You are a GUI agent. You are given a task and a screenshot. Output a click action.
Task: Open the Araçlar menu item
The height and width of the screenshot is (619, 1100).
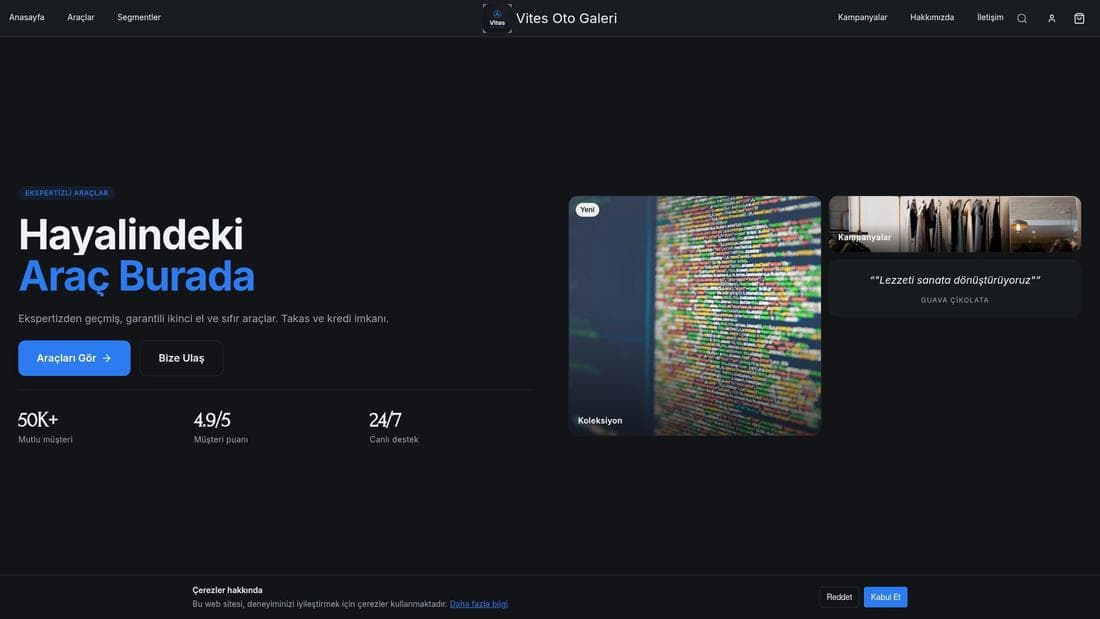pyautogui.click(x=81, y=18)
